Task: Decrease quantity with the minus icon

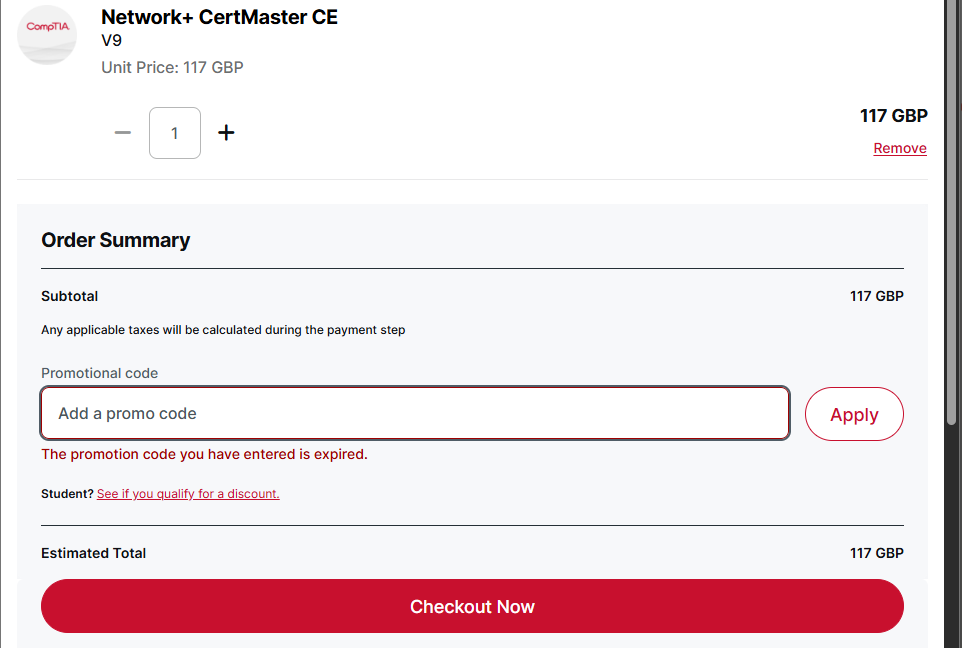Action: [x=123, y=133]
